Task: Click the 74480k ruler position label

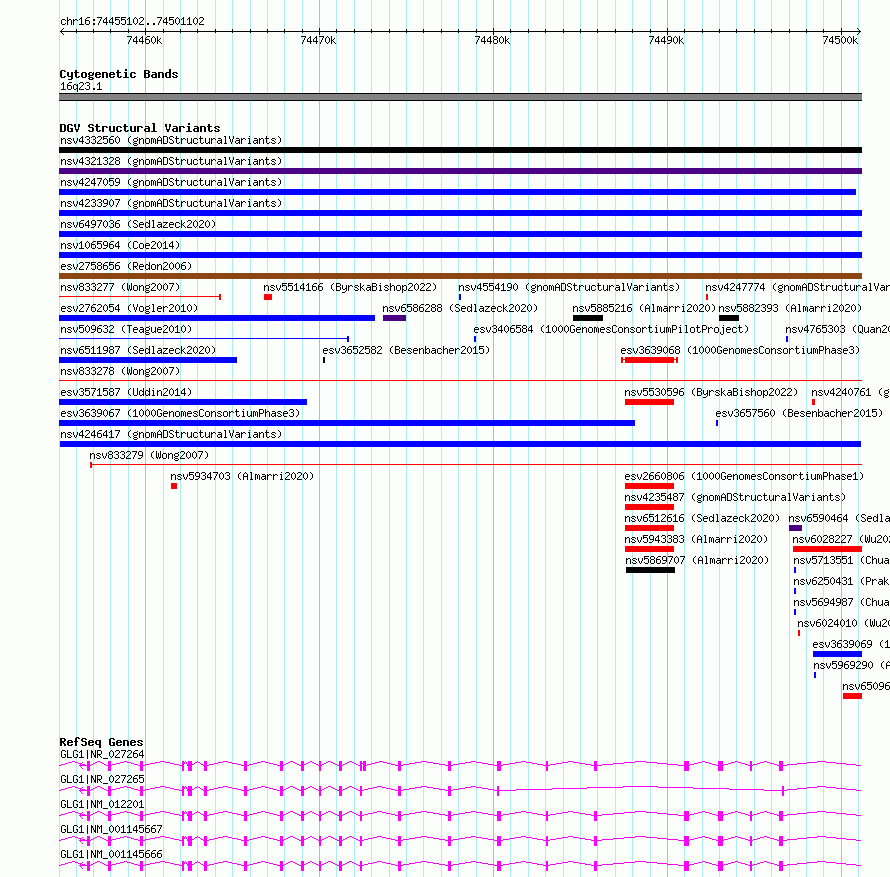Action: (492, 40)
